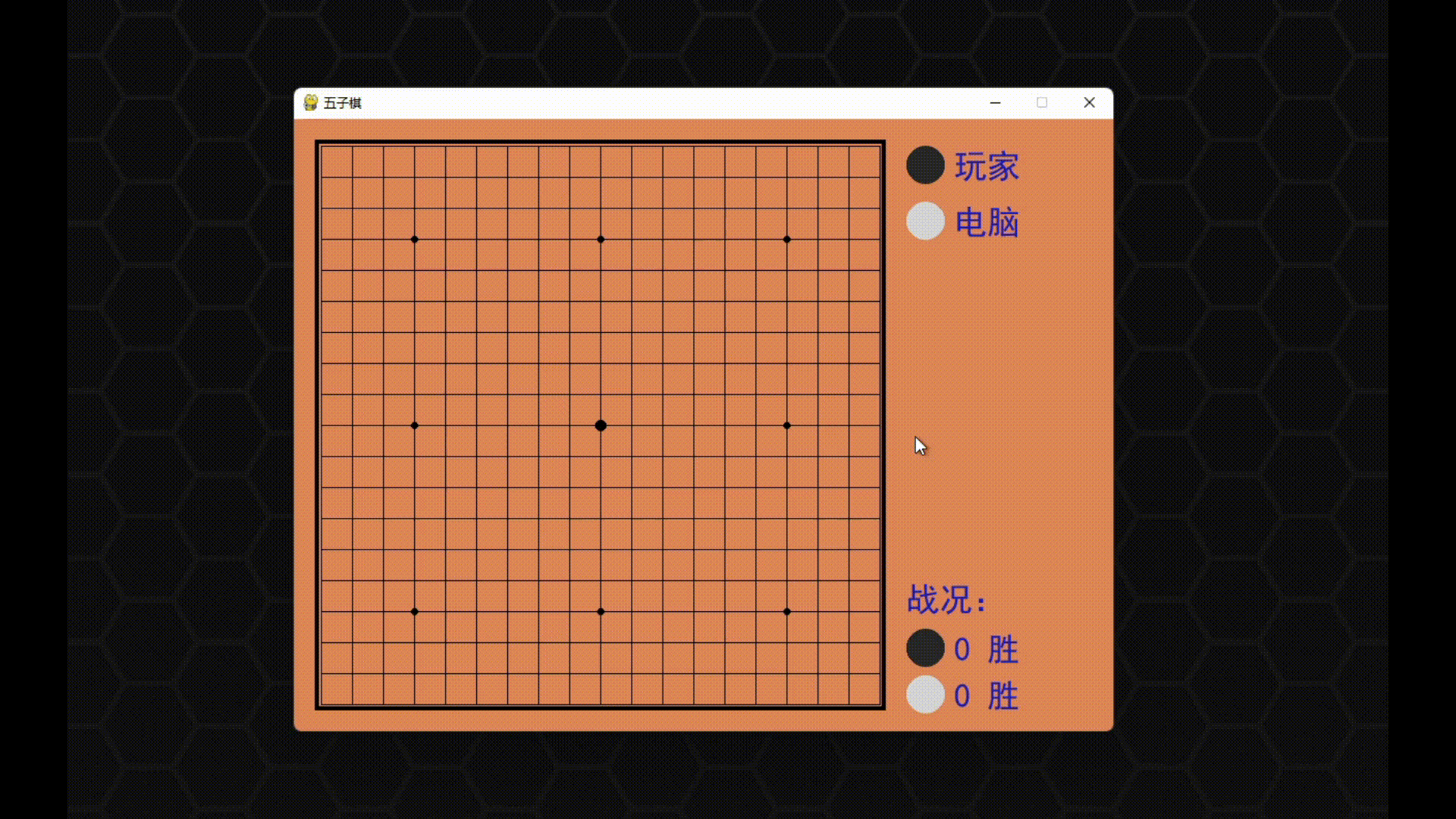Click the left-middle star point on the board

(x=414, y=425)
